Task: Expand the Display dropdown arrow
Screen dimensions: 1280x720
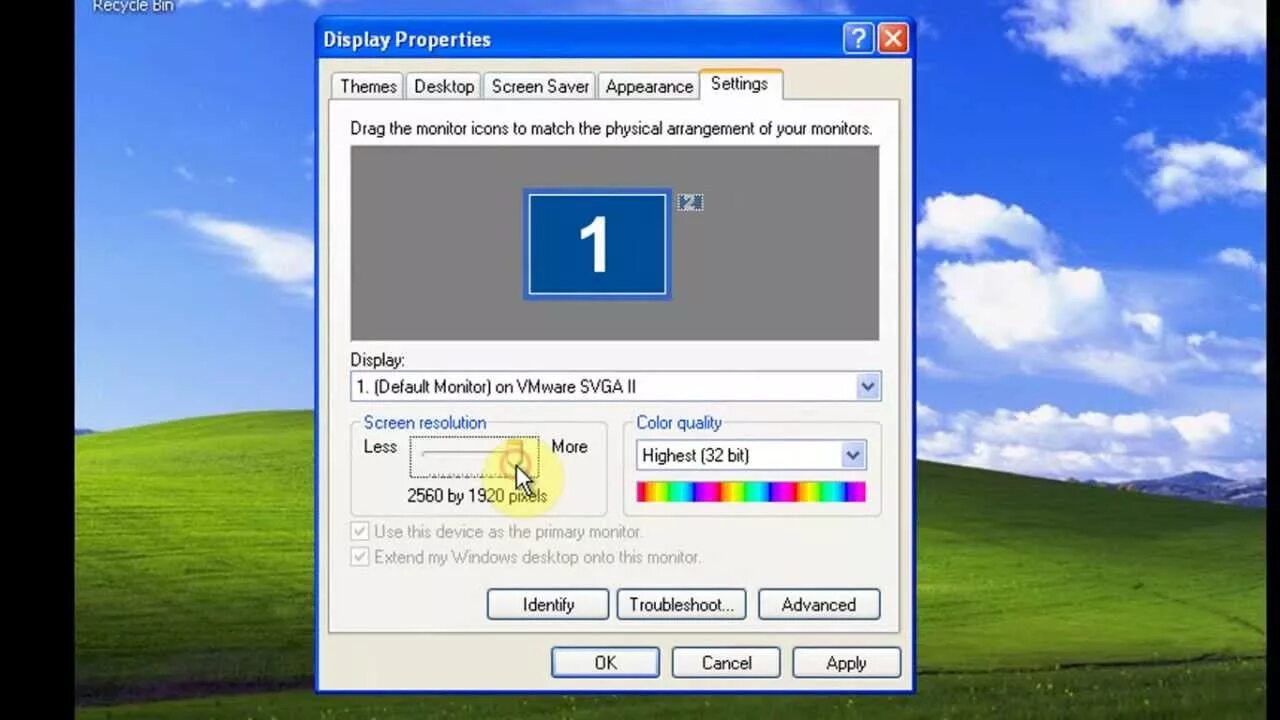Action: (867, 386)
